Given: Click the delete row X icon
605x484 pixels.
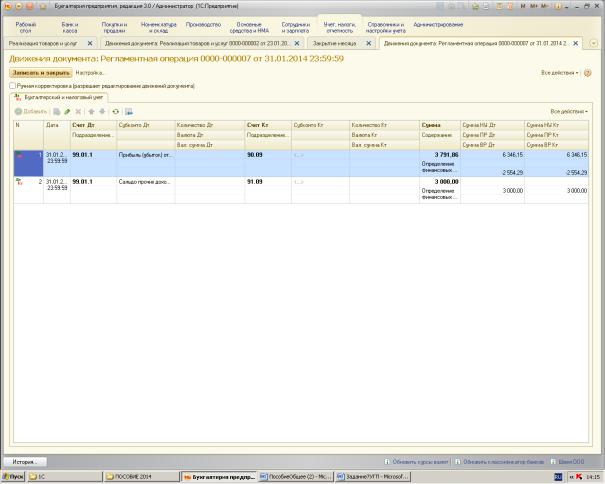Looking at the screenshot, I should click(78, 112).
